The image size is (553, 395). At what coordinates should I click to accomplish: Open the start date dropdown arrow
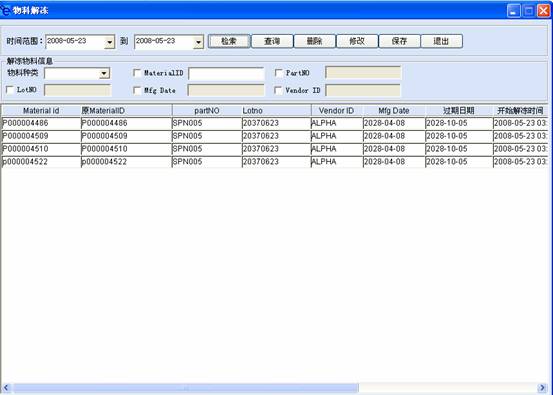(110, 42)
